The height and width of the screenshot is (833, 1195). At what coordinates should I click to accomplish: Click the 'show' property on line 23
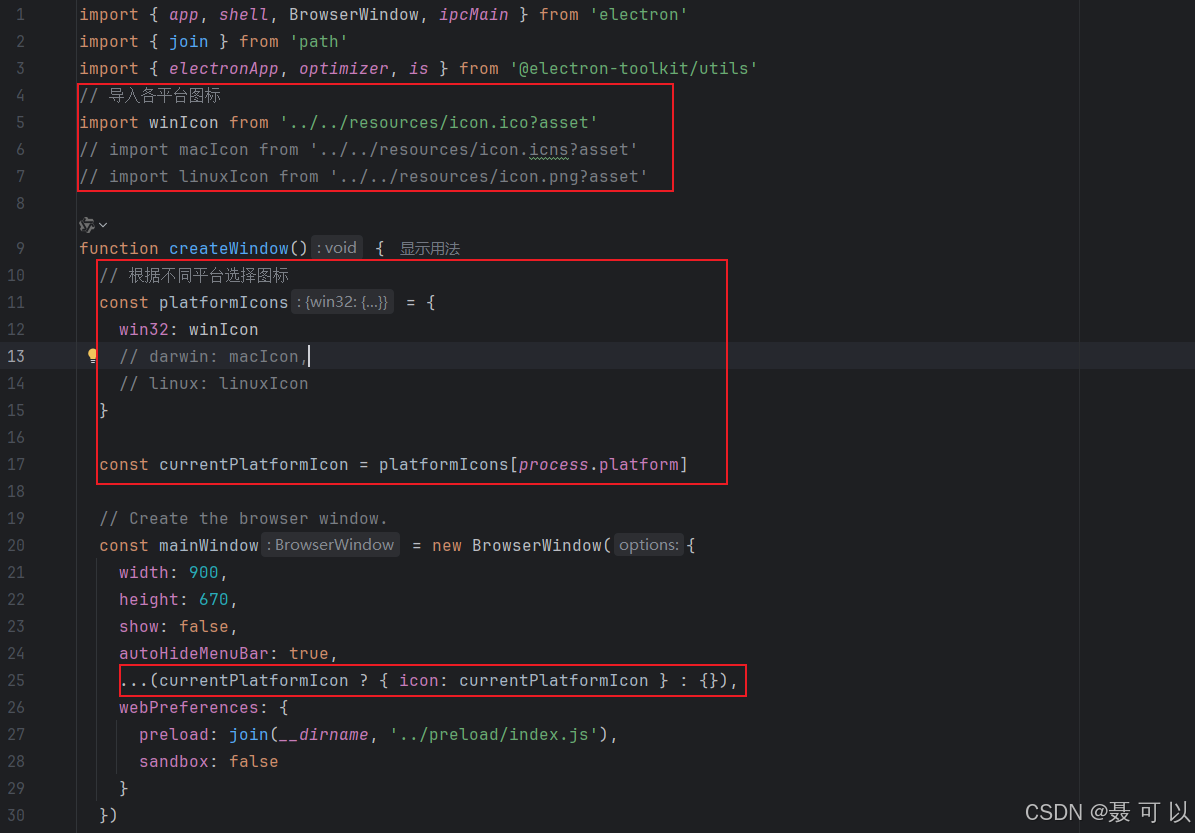(x=139, y=626)
